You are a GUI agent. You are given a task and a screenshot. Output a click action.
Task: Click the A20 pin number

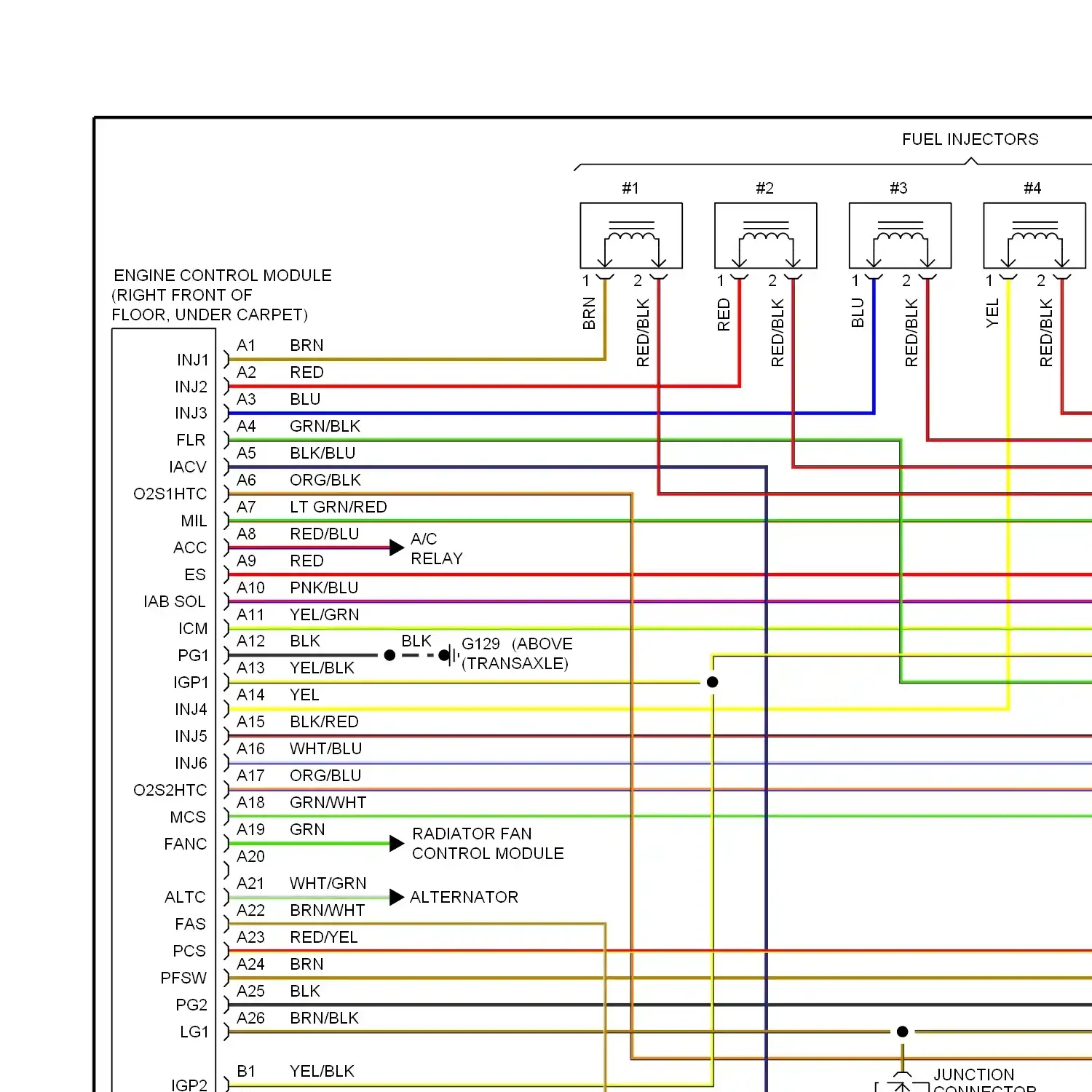(250, 856)
